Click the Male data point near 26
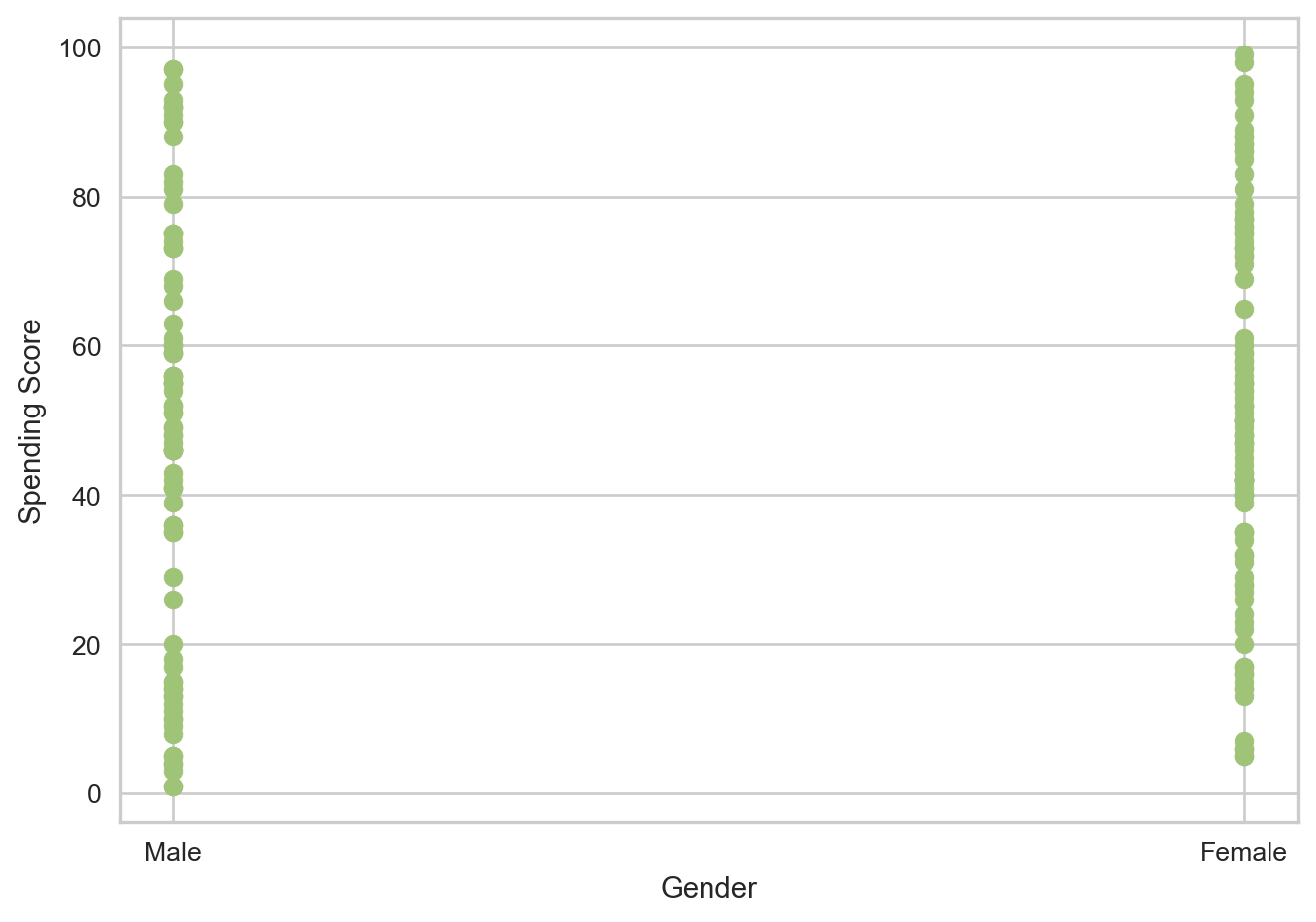The image size is (1316, 922). pos(173,599)
